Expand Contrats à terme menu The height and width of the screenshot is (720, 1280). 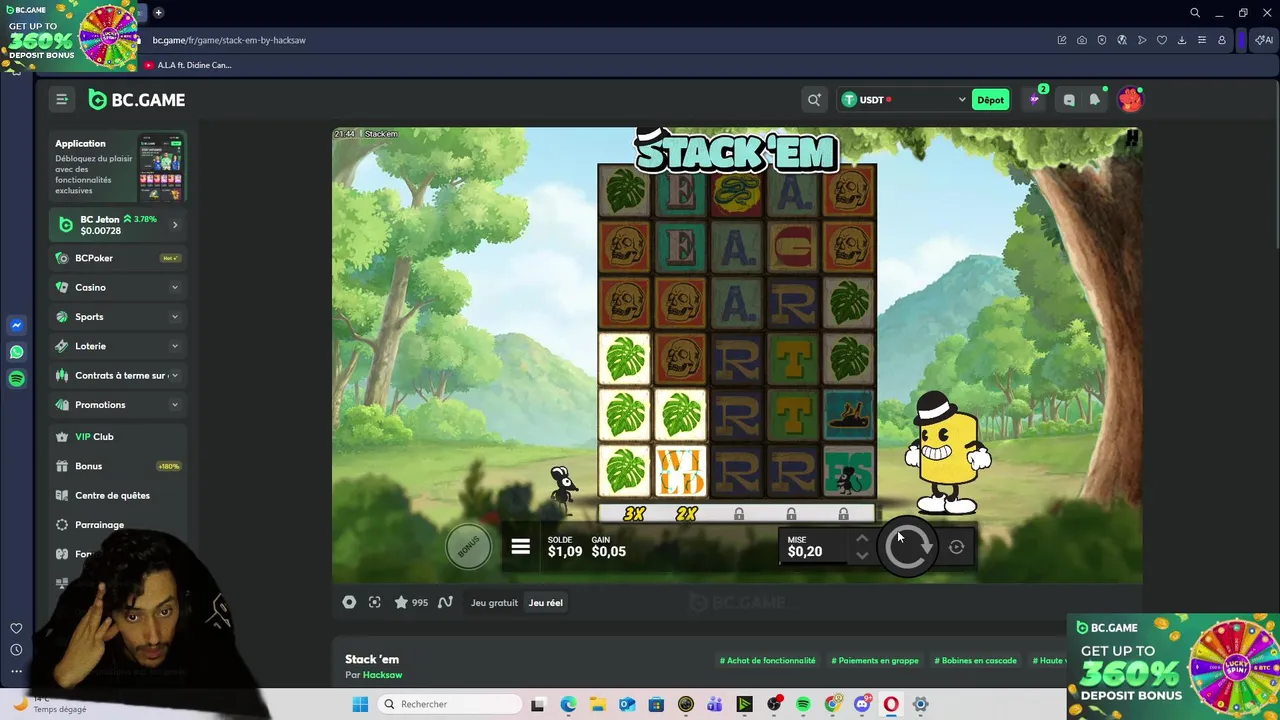[x=118, y=375]
